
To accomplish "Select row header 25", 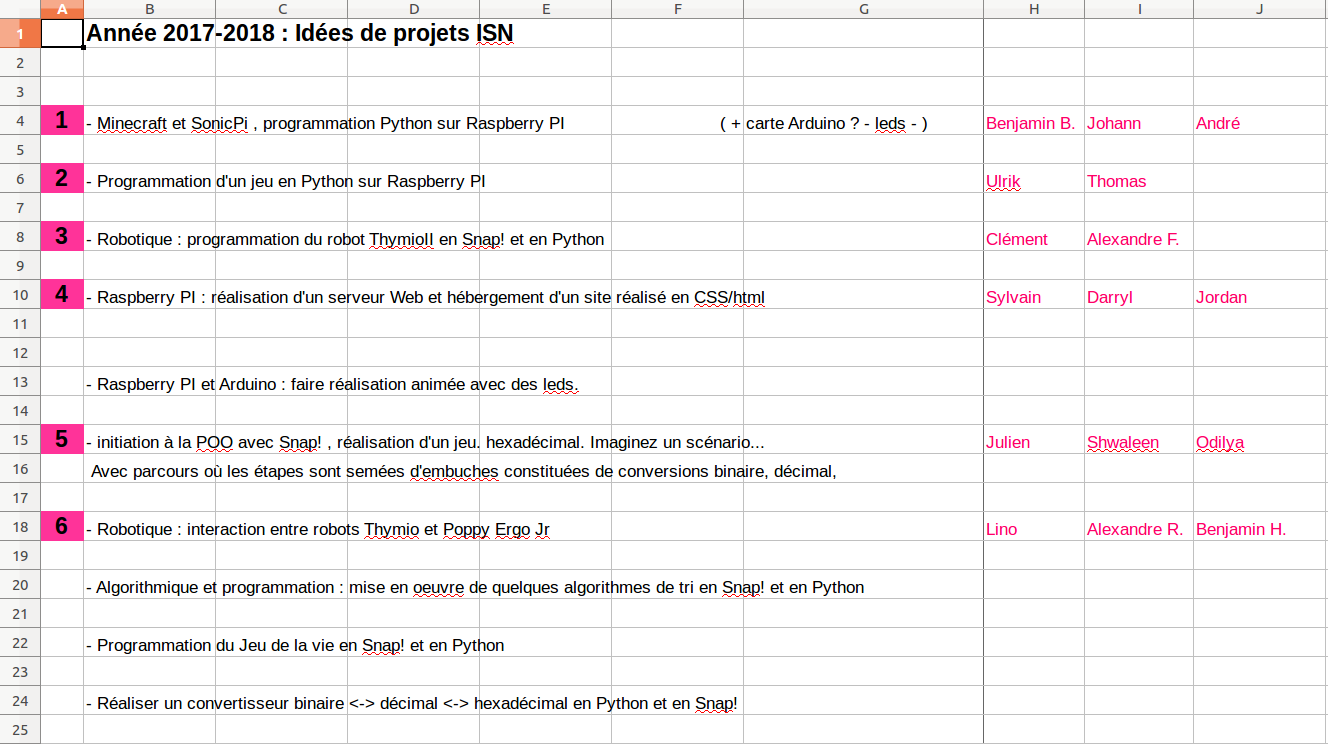I will (x=20, y=731).
